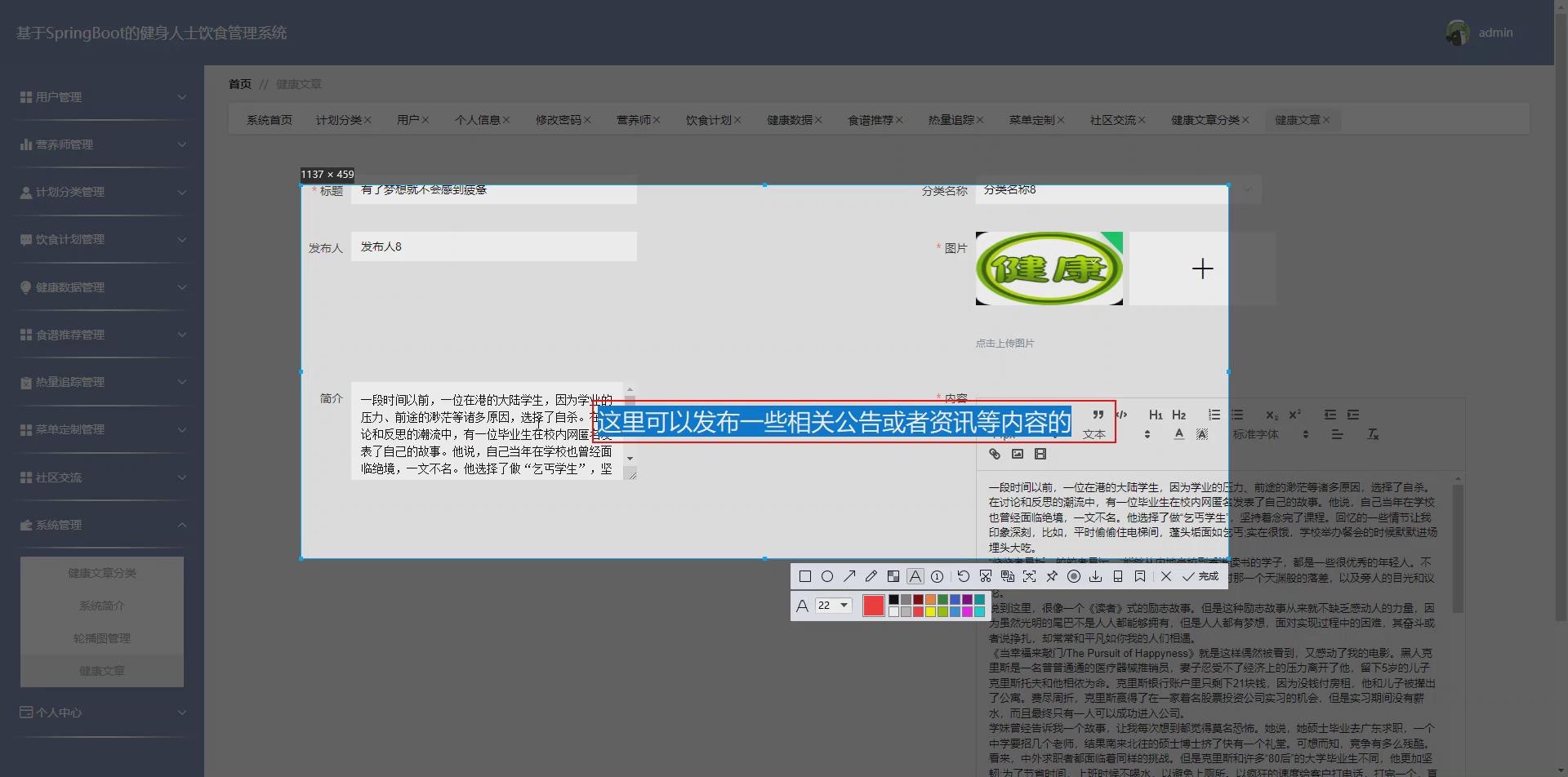Click the insert hyperlink icon
The height and width of the screenshot is (777, 1568).
tap(994, 454)
